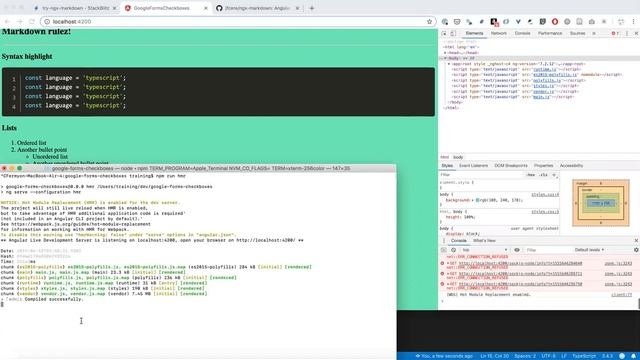Open the Default levels dropdown
The image size is (640, 360).
(x=589, y=250)
